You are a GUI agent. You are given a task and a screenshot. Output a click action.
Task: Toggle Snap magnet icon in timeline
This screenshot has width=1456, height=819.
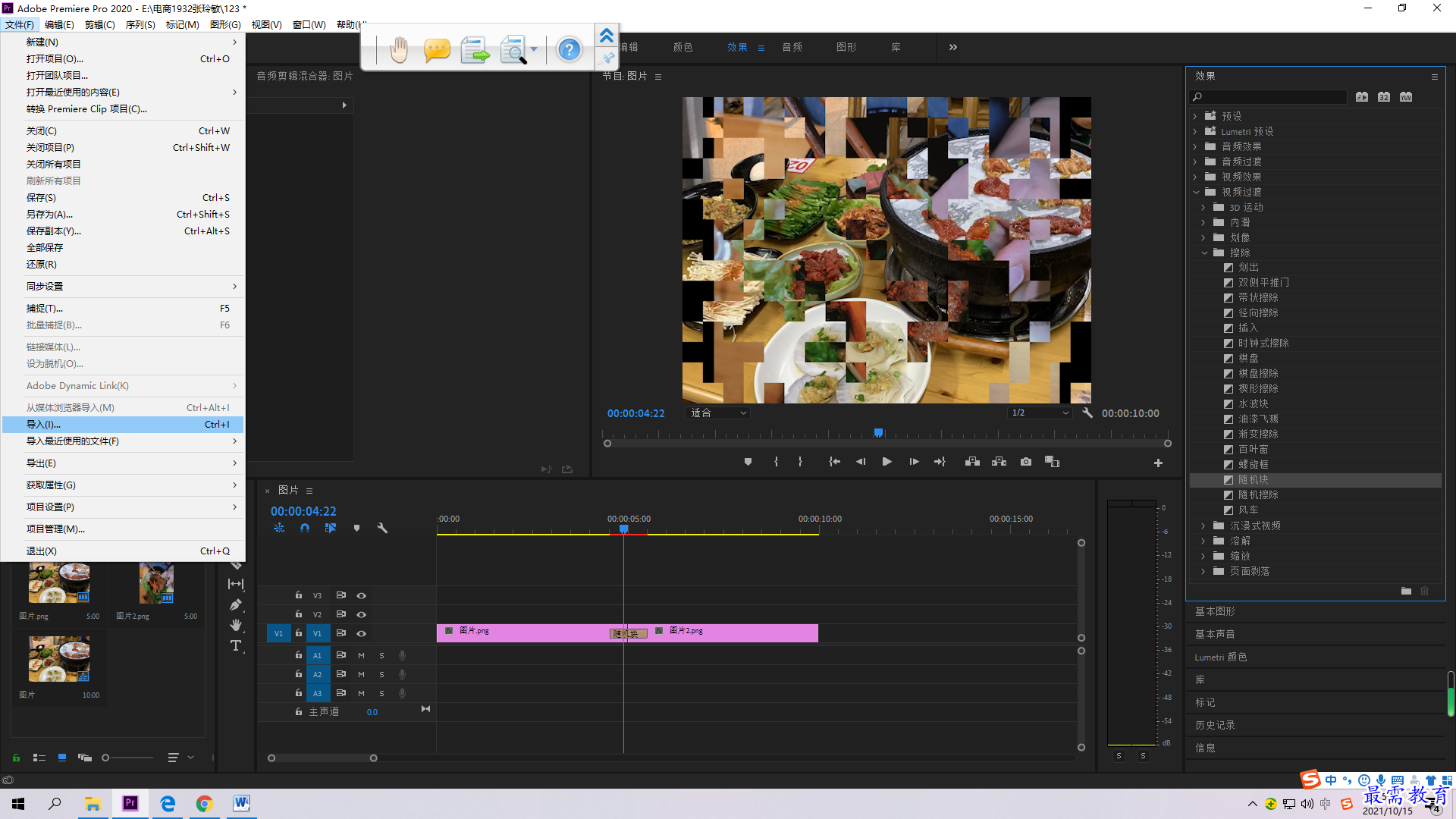(x=305, y=528)
